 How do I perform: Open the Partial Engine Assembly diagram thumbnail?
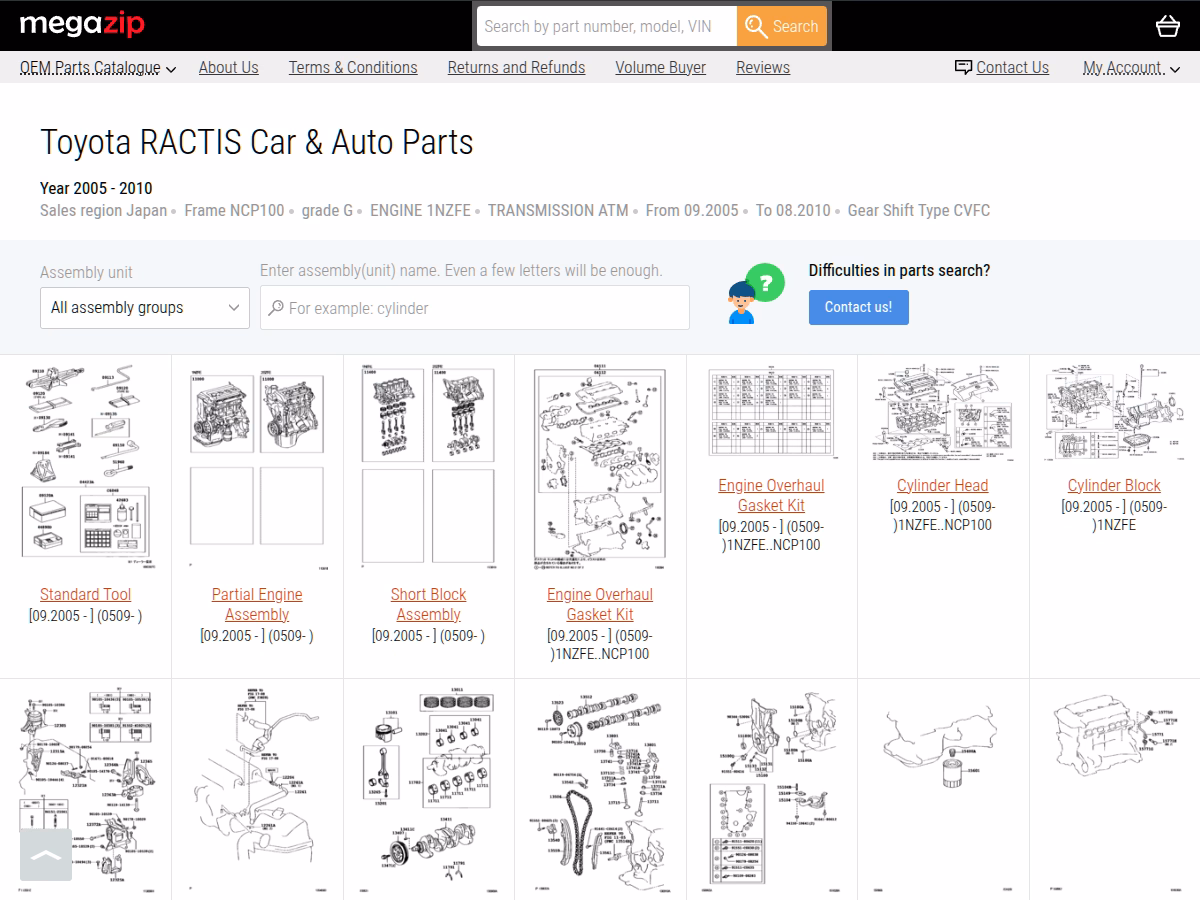click(257, 466)
